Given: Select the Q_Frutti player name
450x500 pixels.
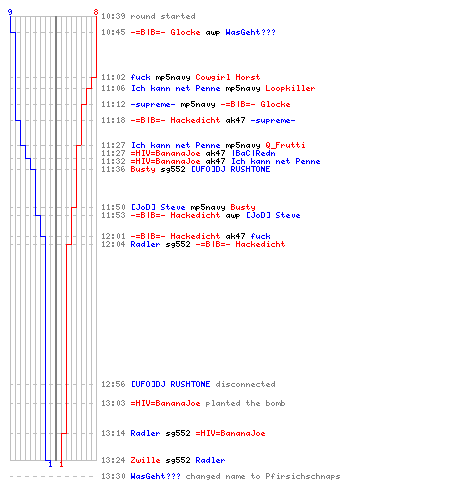Looking at the screenshot, I should tap(285, 145).
